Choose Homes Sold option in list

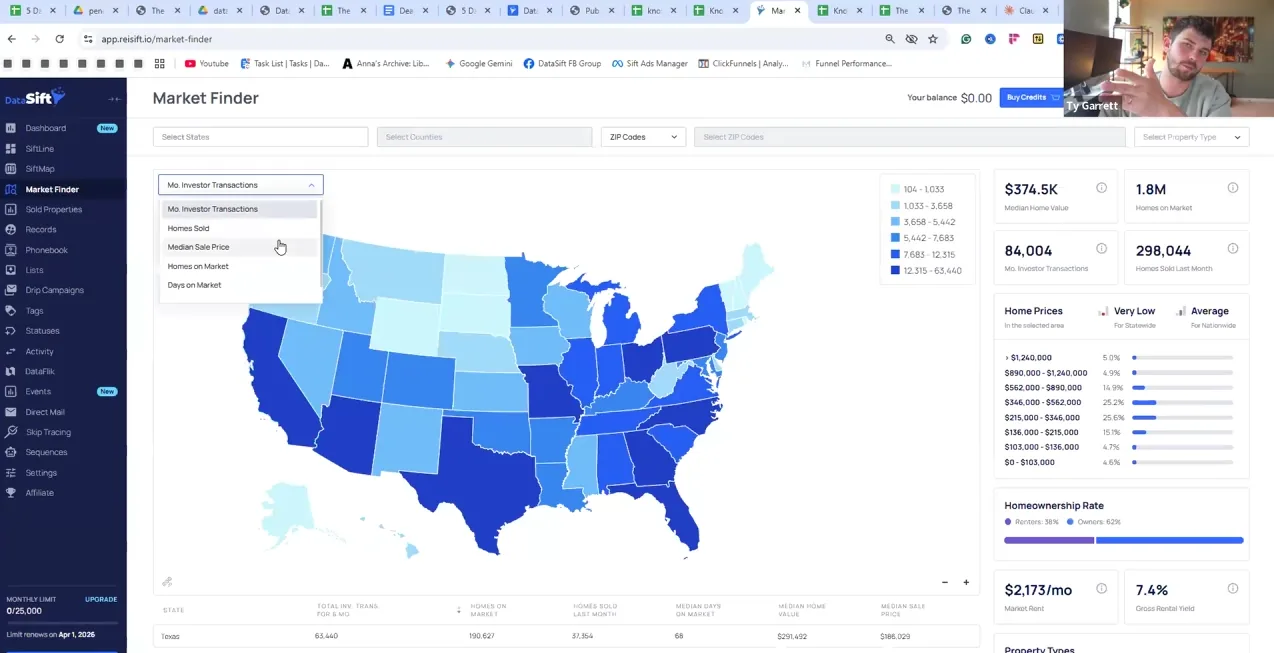pyautogui.click(x=239, y=228)
